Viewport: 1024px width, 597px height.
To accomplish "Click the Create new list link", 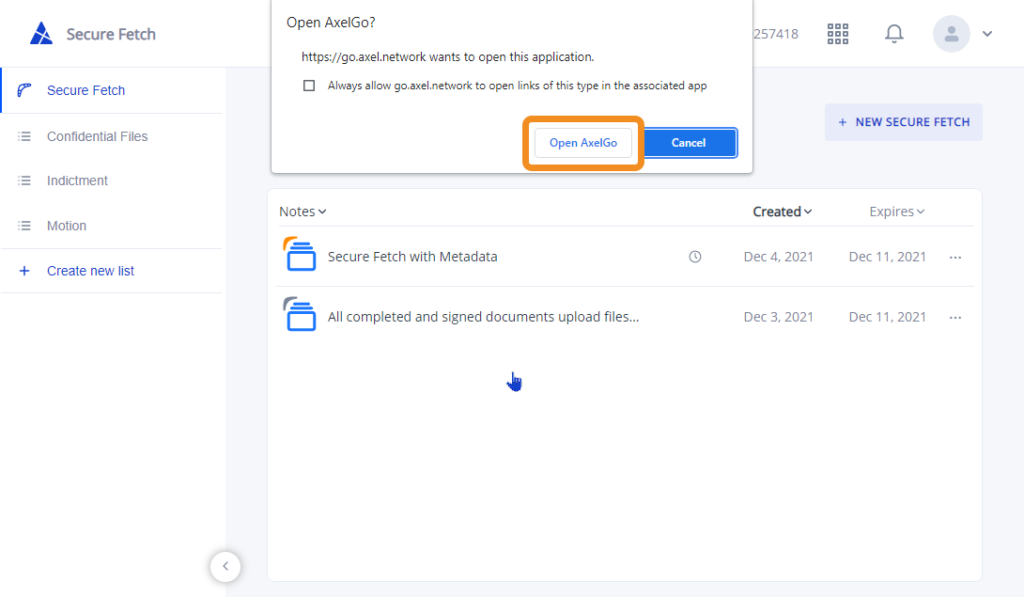I will 90,271.
